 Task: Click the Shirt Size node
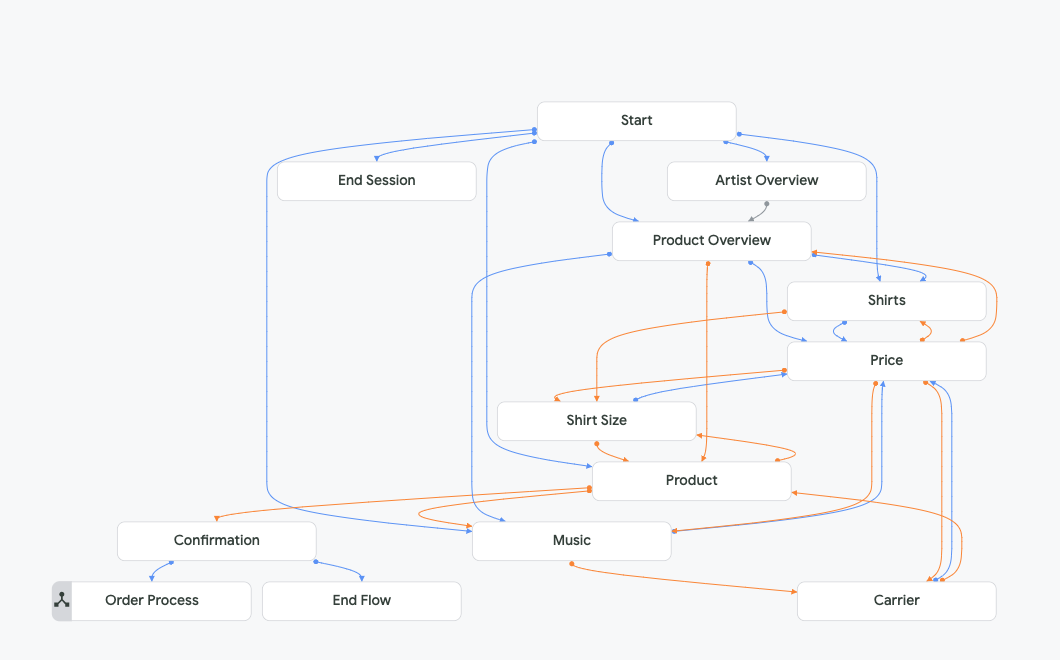click(596, 421)
